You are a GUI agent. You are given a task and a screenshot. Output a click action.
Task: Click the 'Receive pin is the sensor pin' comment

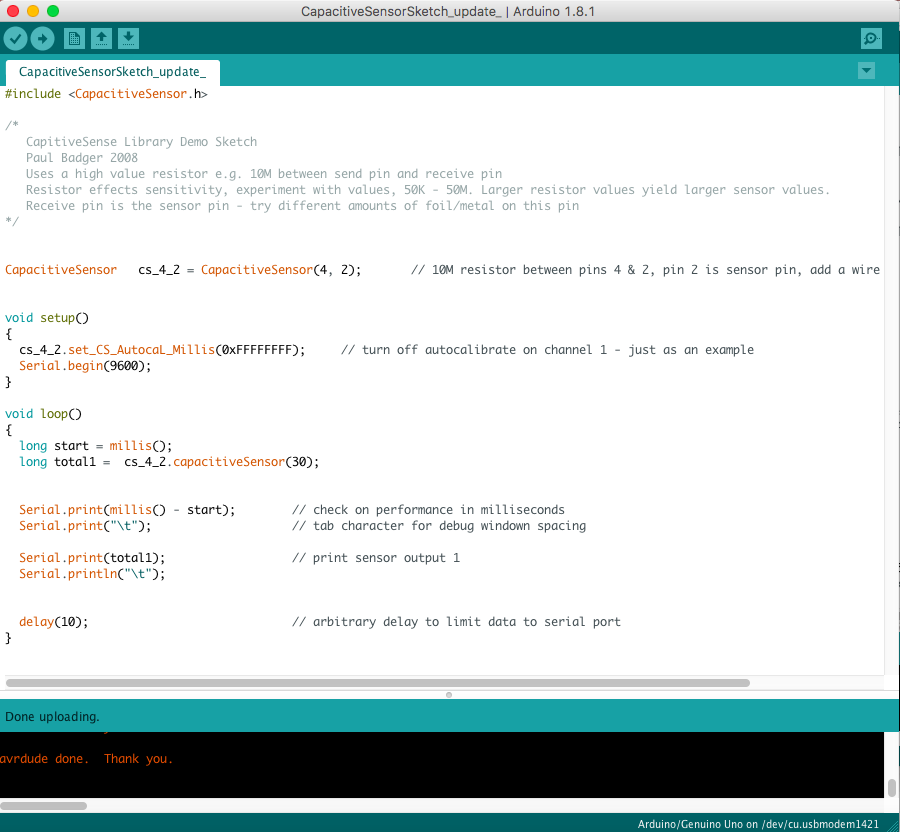pos(302,206)
